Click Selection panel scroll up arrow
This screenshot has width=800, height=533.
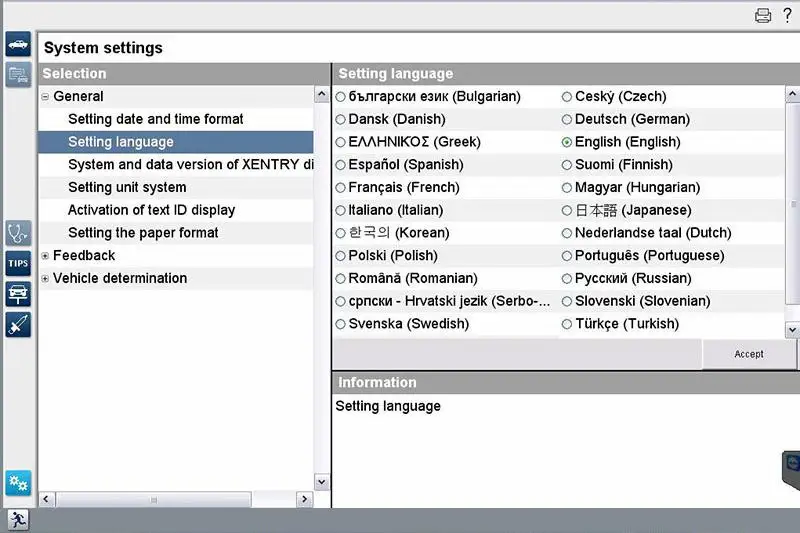pos(321,94)
